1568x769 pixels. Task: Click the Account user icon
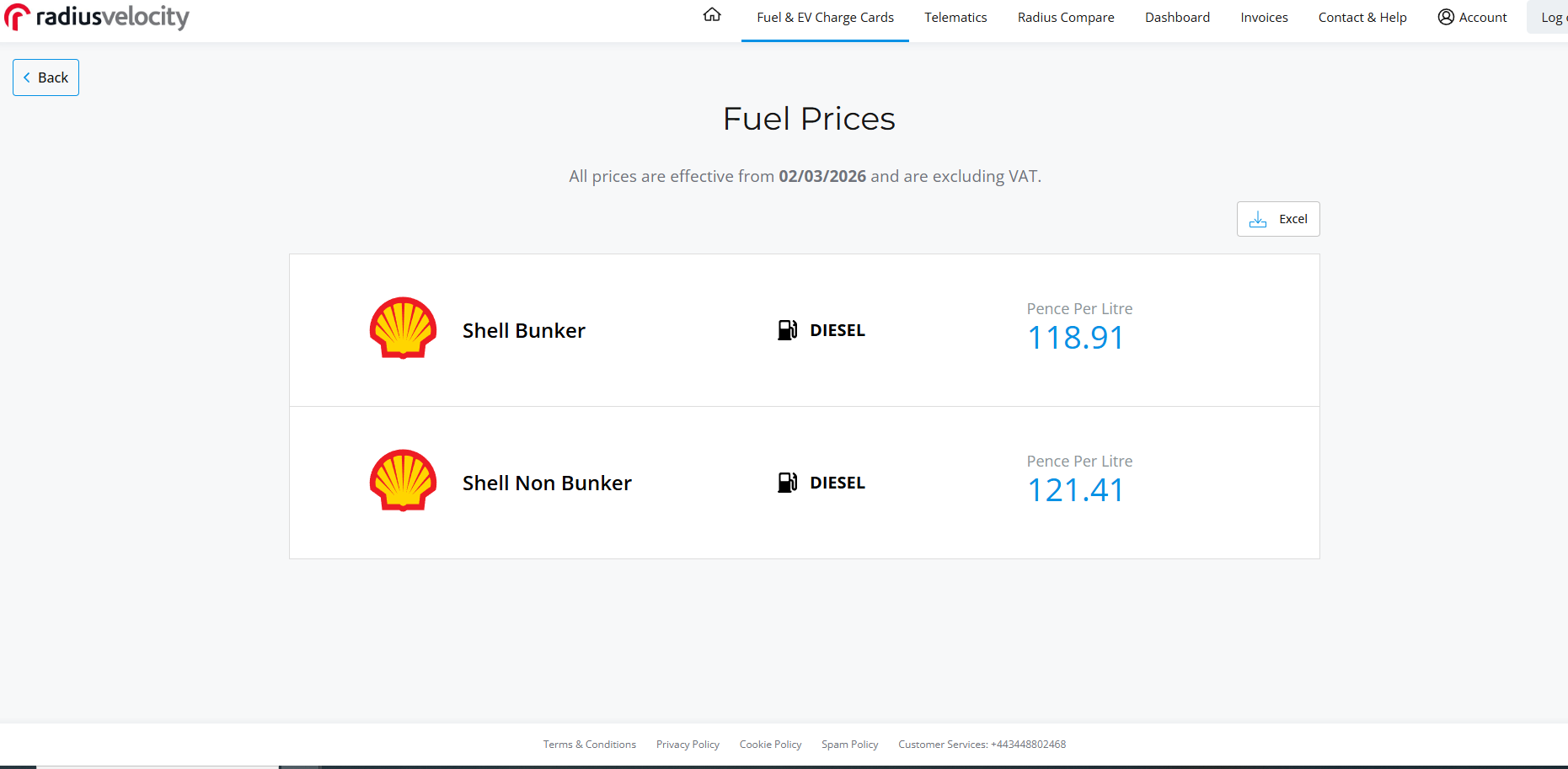click(x=1446, y=17)
